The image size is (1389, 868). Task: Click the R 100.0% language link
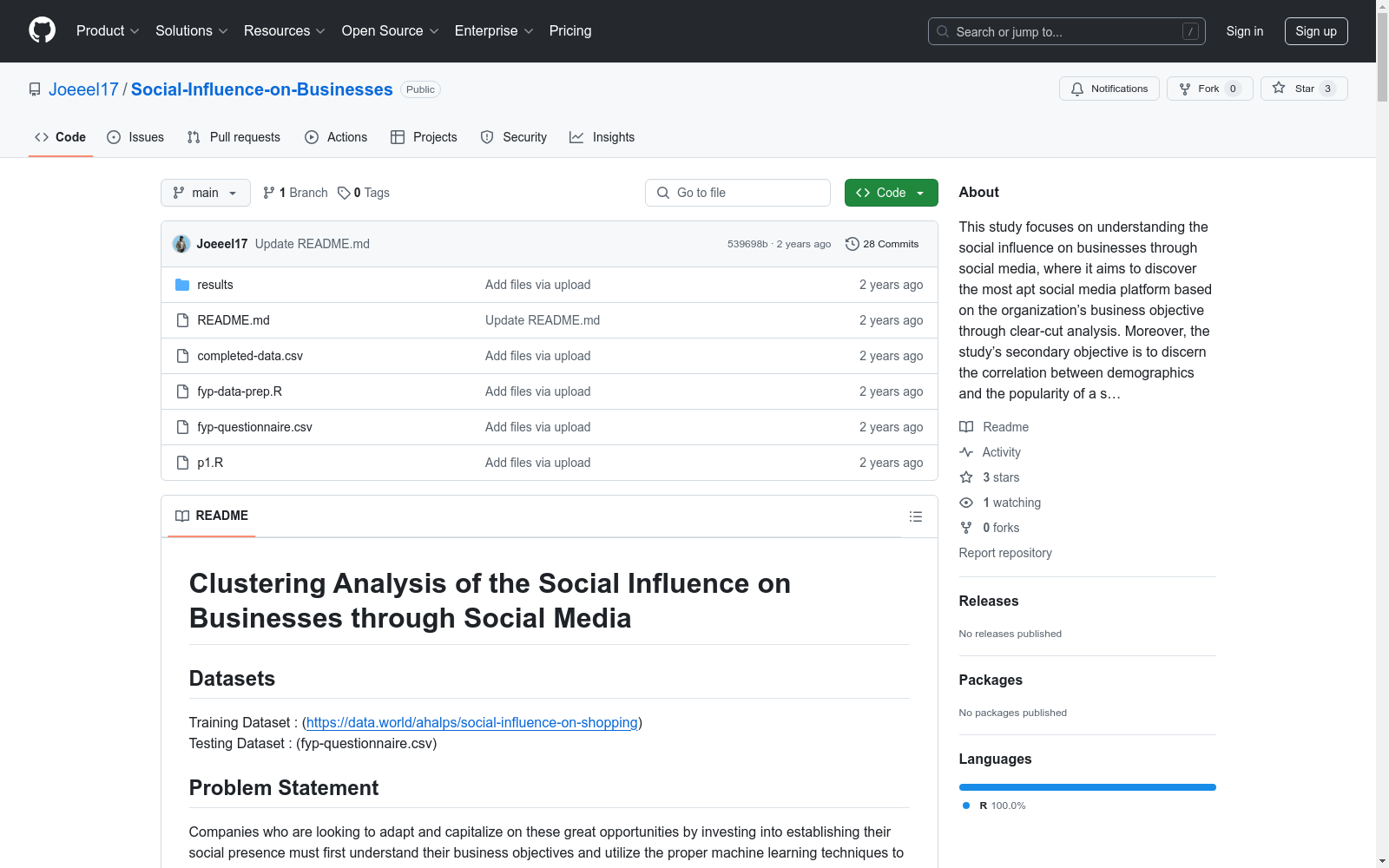point(994,806)
